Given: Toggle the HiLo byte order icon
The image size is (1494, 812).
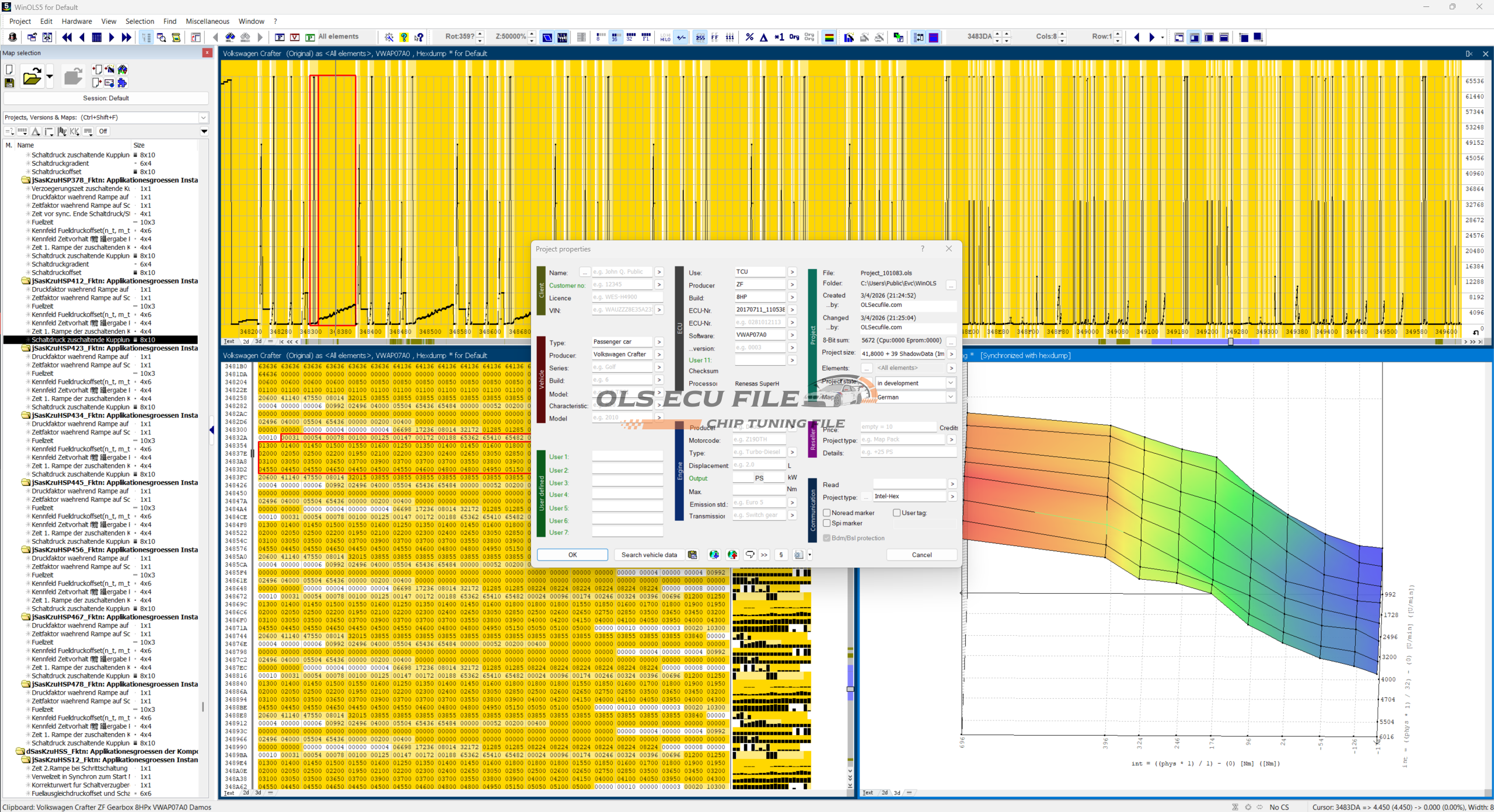Looking at the screenshot, I should (665, 37).
